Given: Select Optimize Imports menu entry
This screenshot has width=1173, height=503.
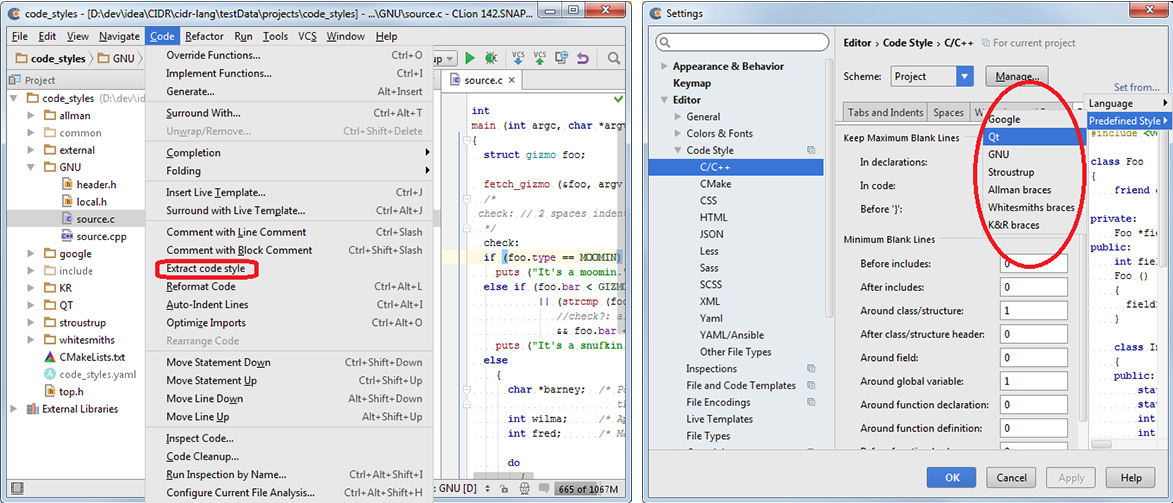Looking at the screenshot, I should point(290,323).
